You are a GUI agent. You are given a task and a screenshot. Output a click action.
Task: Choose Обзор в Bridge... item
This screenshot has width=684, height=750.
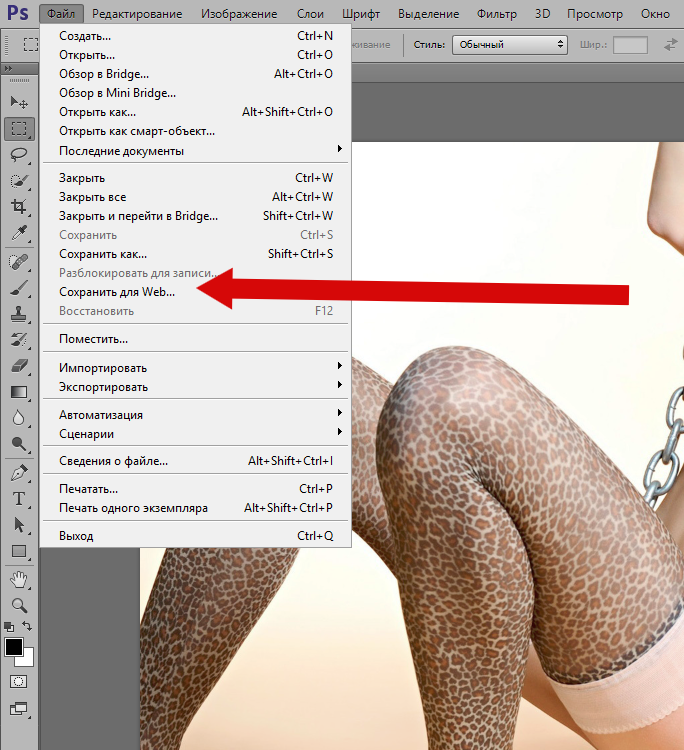click(194, 74)
